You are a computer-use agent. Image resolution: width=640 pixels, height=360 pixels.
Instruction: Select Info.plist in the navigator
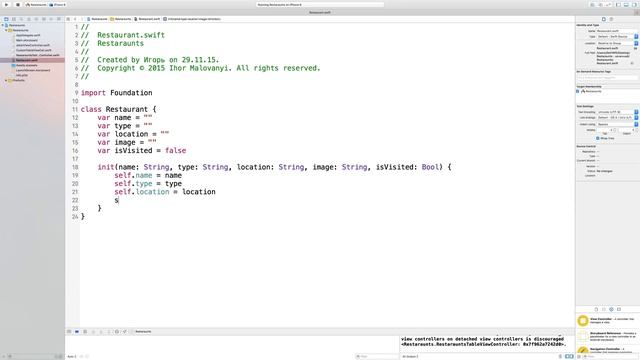pos(22,75)
